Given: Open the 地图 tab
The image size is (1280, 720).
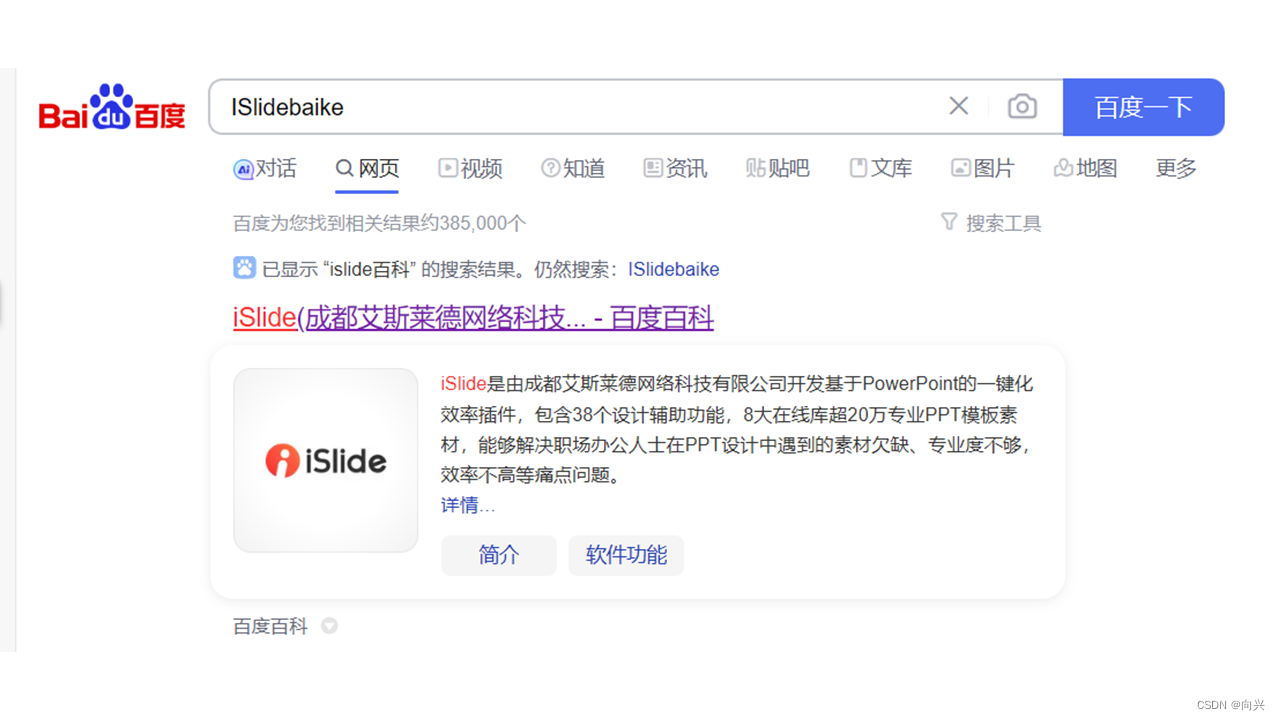Looking at the screenshot, I should [x=1085, y=168].
